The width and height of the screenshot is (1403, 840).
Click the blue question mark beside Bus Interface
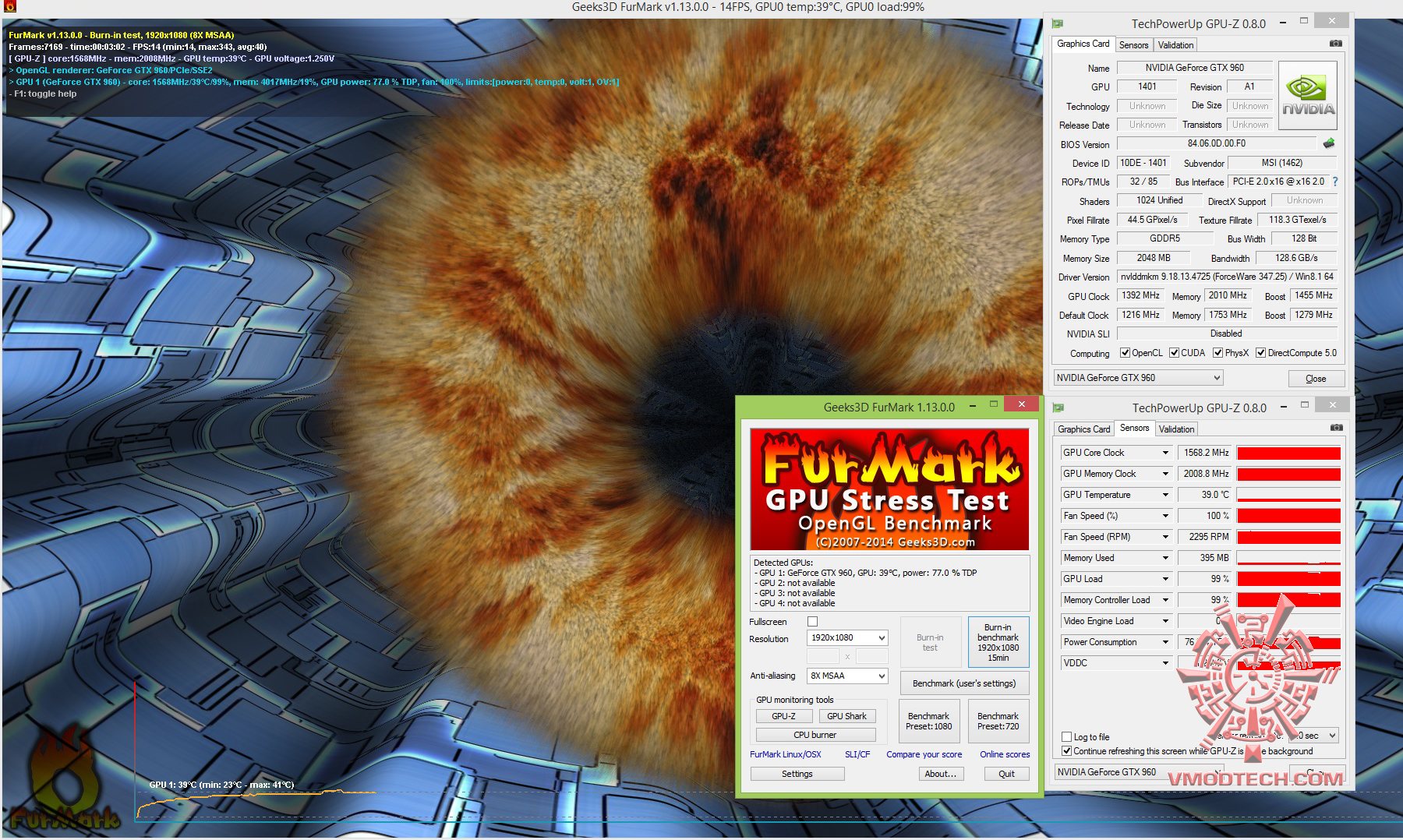(1335, 182)
